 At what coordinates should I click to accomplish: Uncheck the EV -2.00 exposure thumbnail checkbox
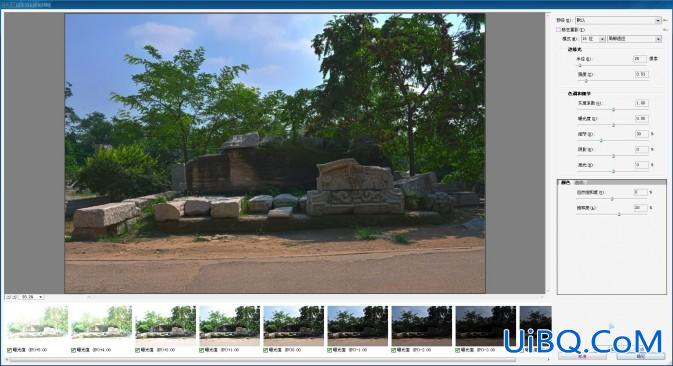coord(394,350)
